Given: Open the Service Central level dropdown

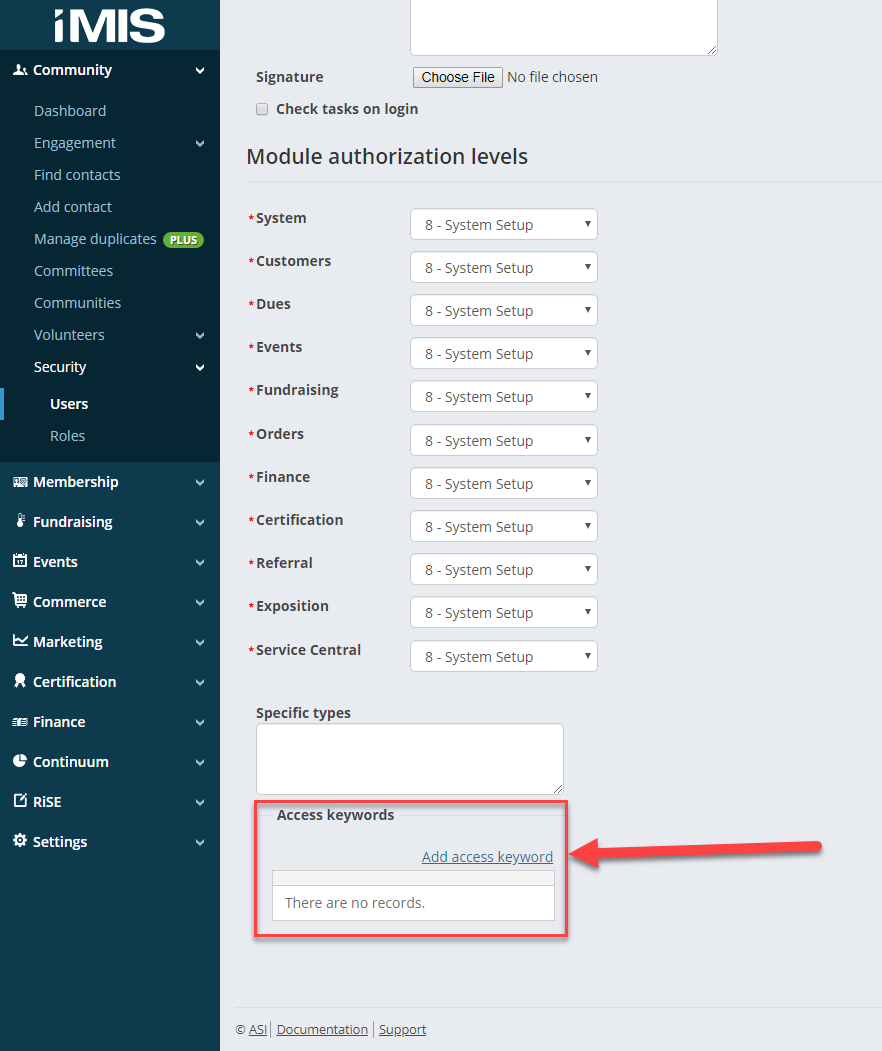Looking at the screenshot, I should pos(503,657).
